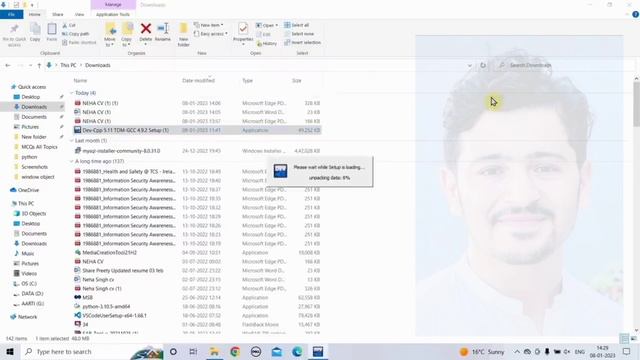Click Select all in the ribbon

(297, 25)
